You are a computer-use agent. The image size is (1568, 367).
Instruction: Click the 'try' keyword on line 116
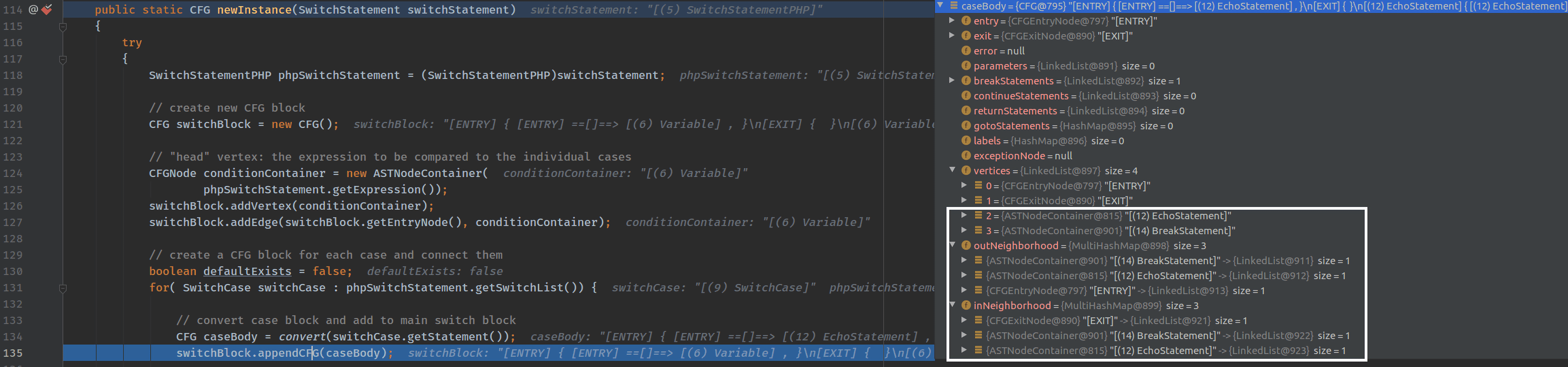click(132, 42)
